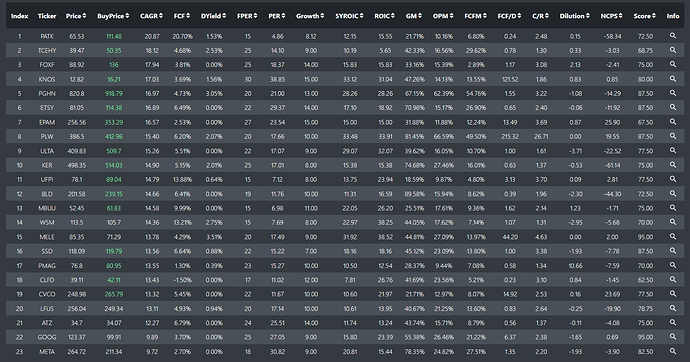Click green buy price 918.79 for PGHN
690x362 pixels.
[114, 93]
